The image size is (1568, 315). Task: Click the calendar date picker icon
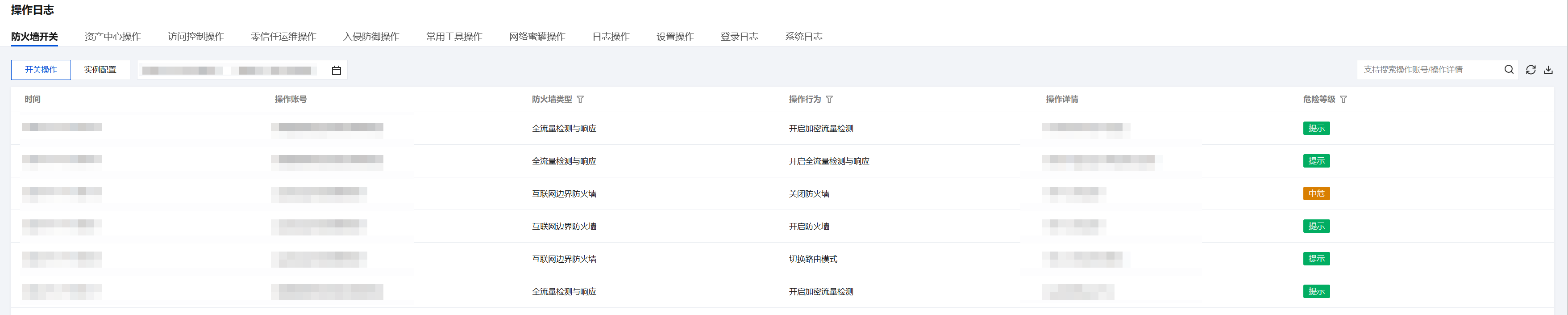click(336, 71)
